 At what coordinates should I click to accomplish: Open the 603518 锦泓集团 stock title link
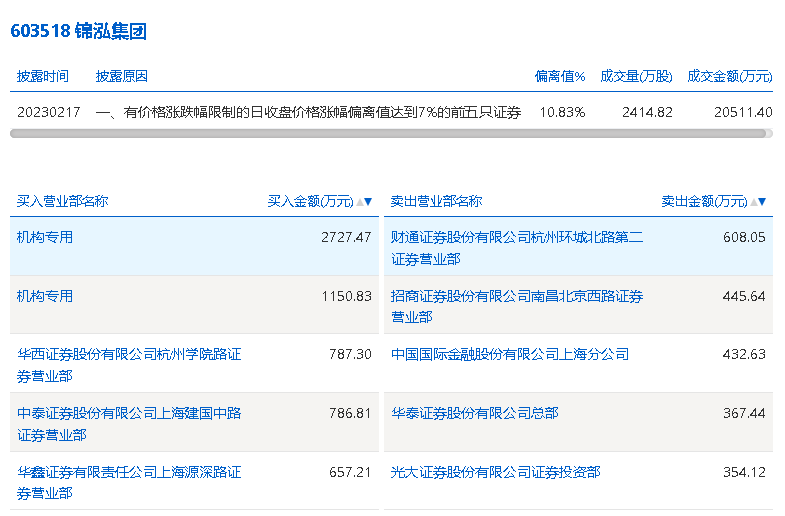(x=78, y=31)
